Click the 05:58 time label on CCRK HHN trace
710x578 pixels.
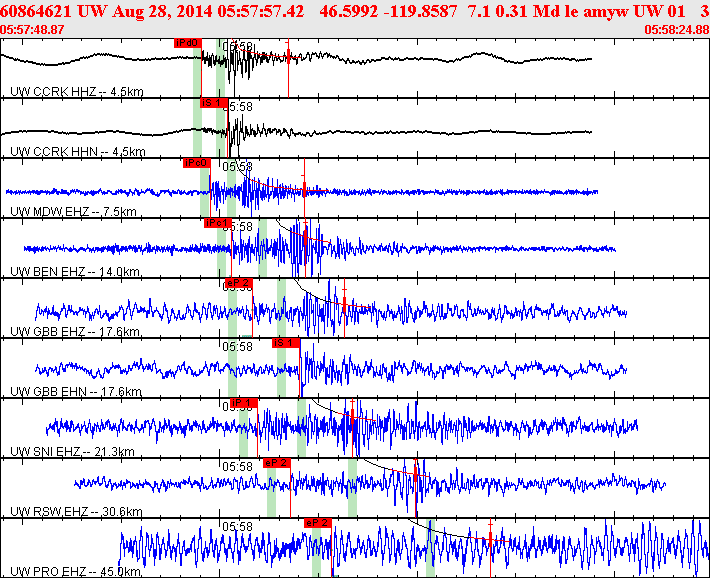(240, 107)
